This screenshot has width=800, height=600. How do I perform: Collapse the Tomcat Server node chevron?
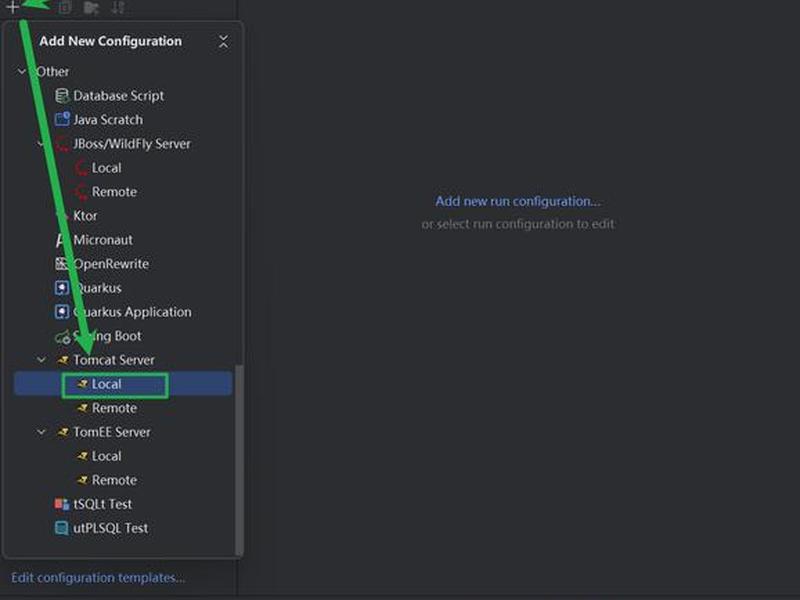pos(41,360)
